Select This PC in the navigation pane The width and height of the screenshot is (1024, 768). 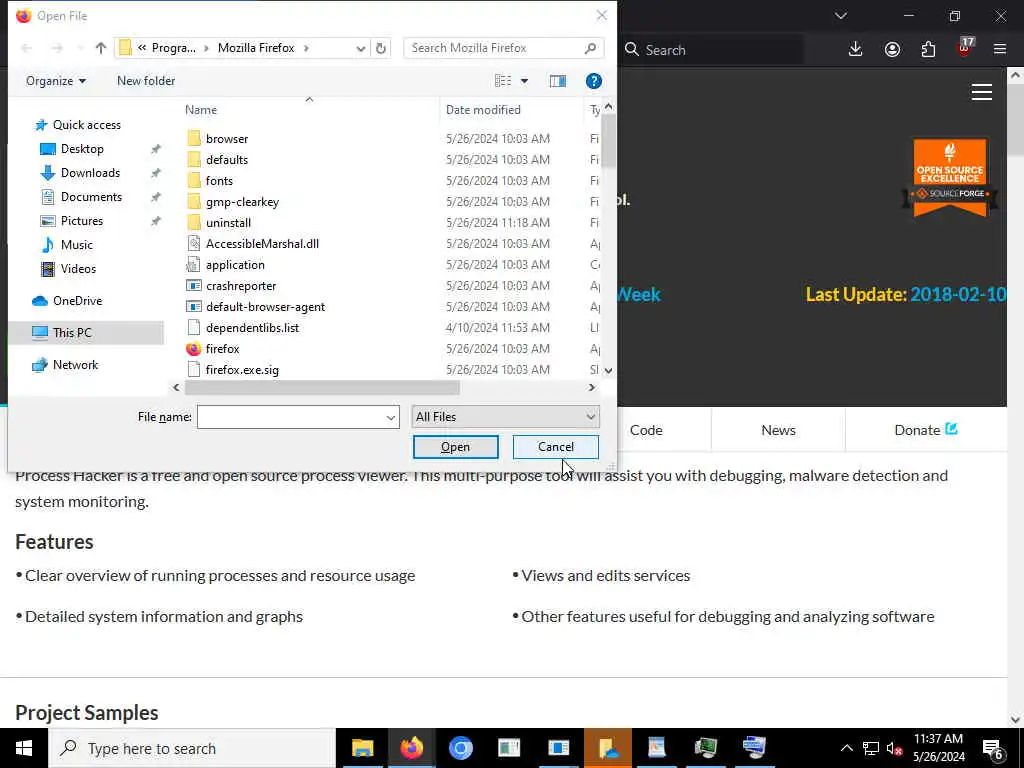coord(72,333)
